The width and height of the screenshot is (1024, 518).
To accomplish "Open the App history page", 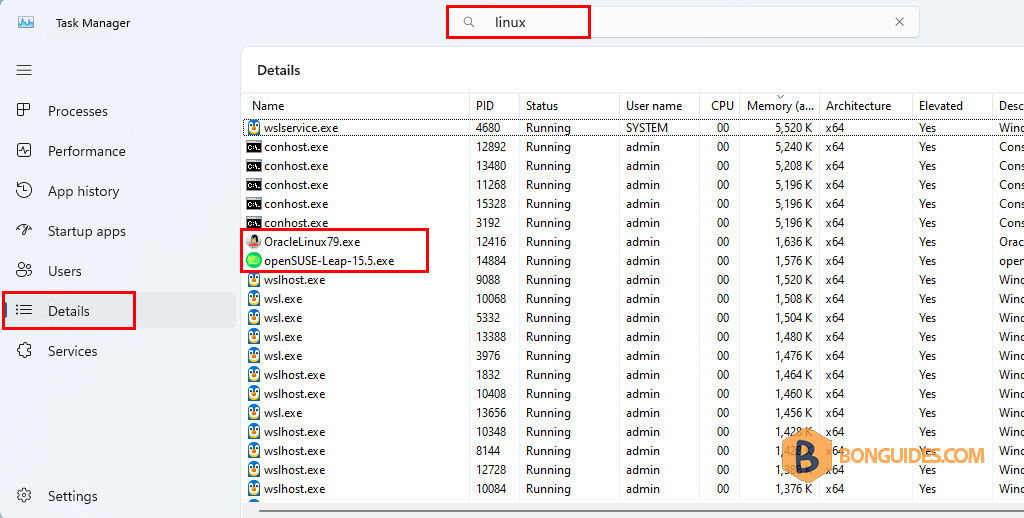I will [x=84, y=191].
